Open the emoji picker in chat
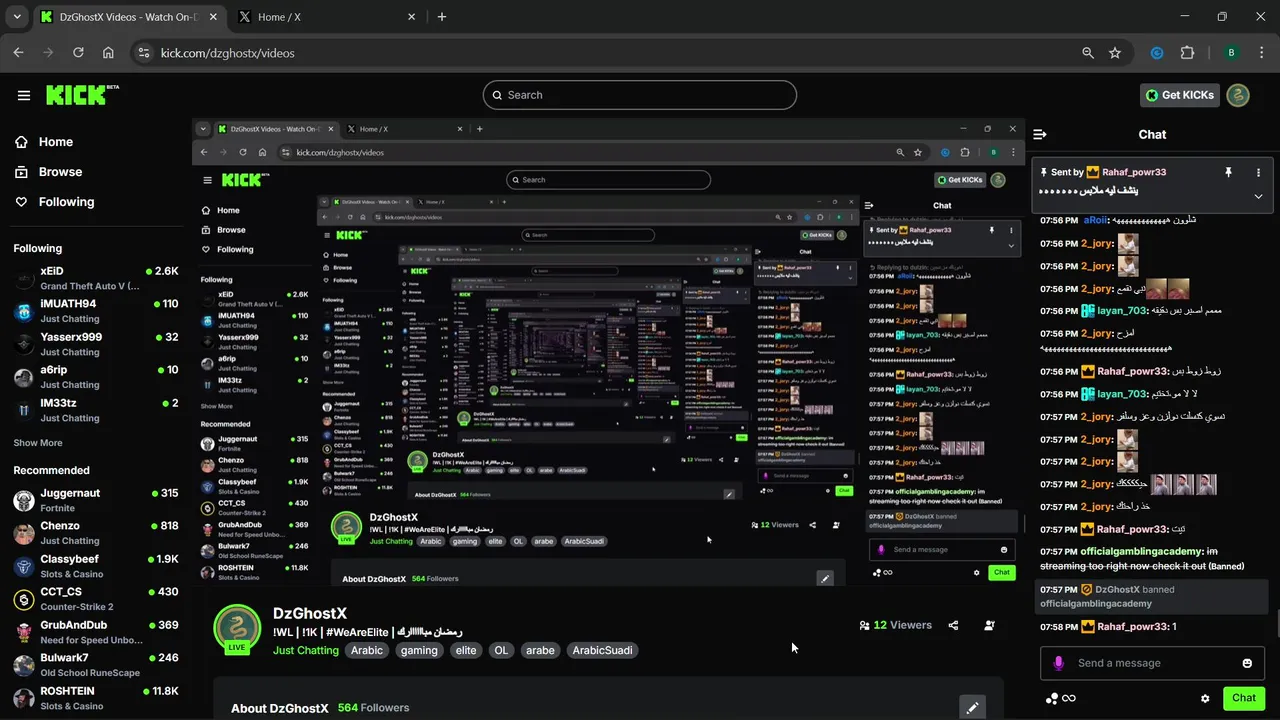 click(1247, 663)
